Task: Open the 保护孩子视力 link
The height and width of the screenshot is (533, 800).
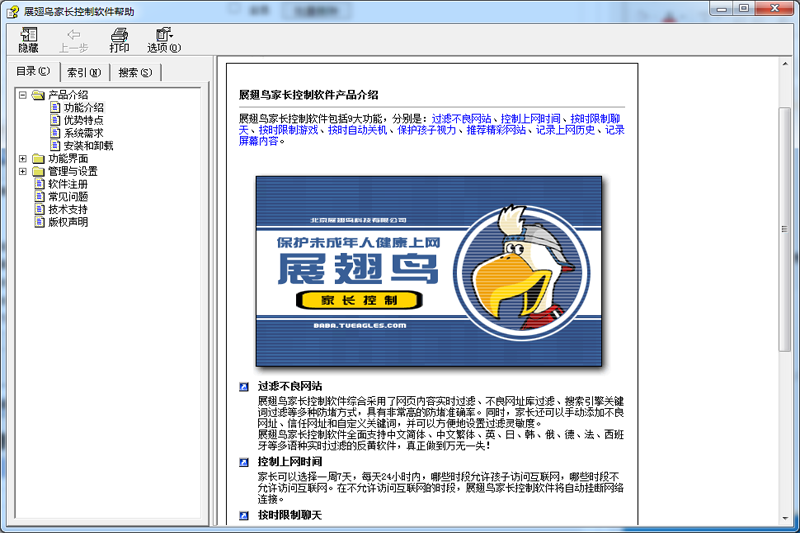Action: 427,130
